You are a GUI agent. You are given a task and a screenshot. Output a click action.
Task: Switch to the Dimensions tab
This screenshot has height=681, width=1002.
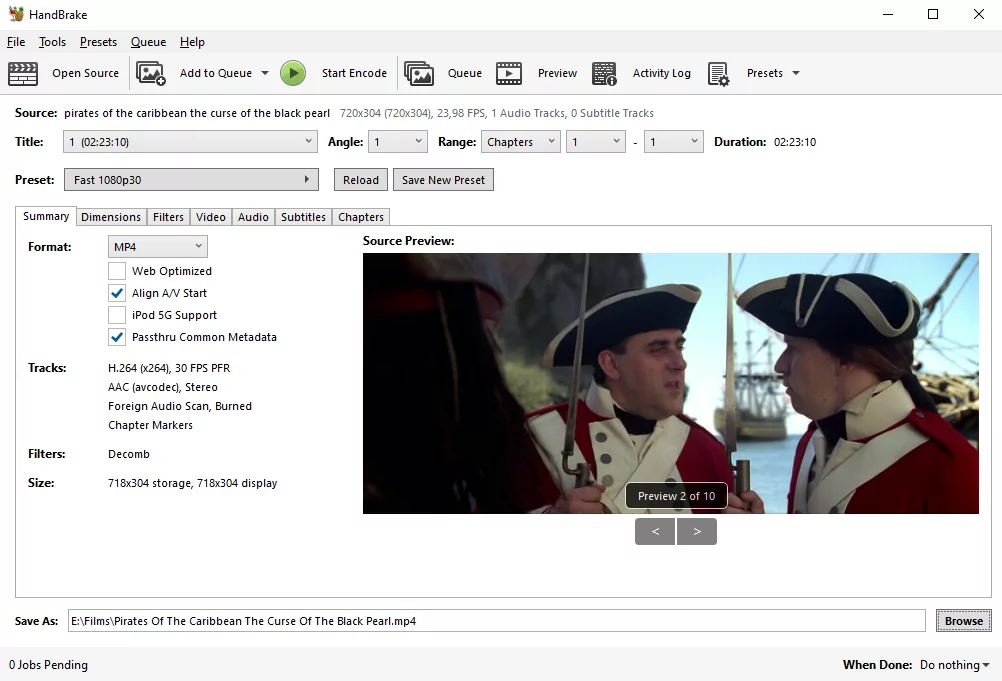[x=111, y=217]
